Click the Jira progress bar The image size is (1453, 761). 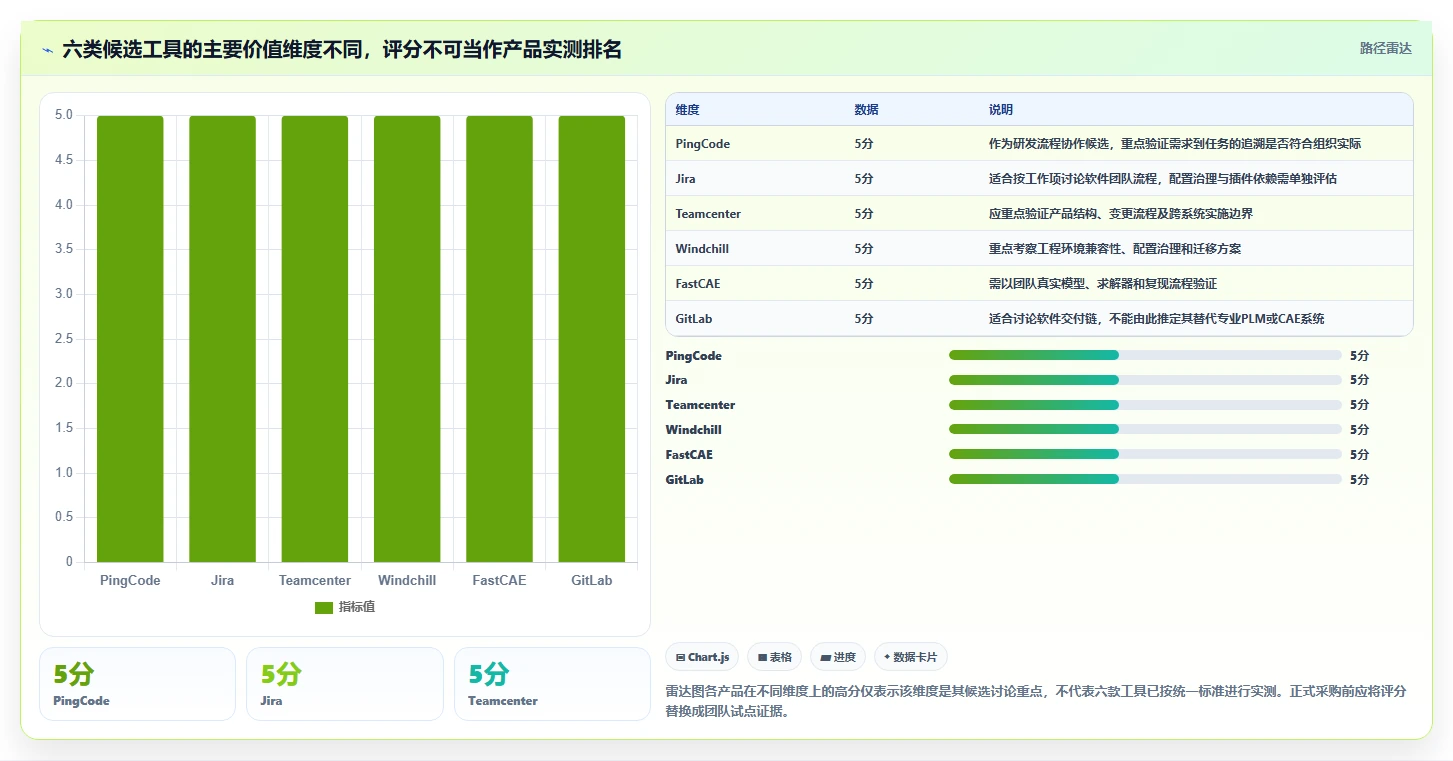(1145, 380)
